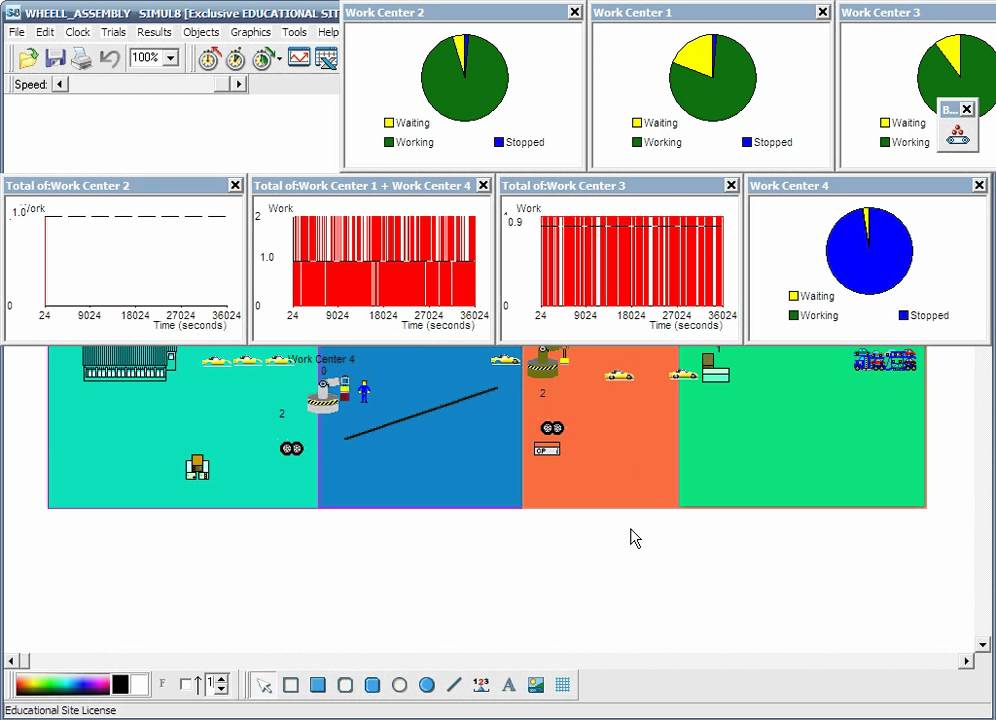Image resolution: width=996 pixels, height=720 pixels.
Task: Select the black color swatch
Action: (x=120, y=685)
